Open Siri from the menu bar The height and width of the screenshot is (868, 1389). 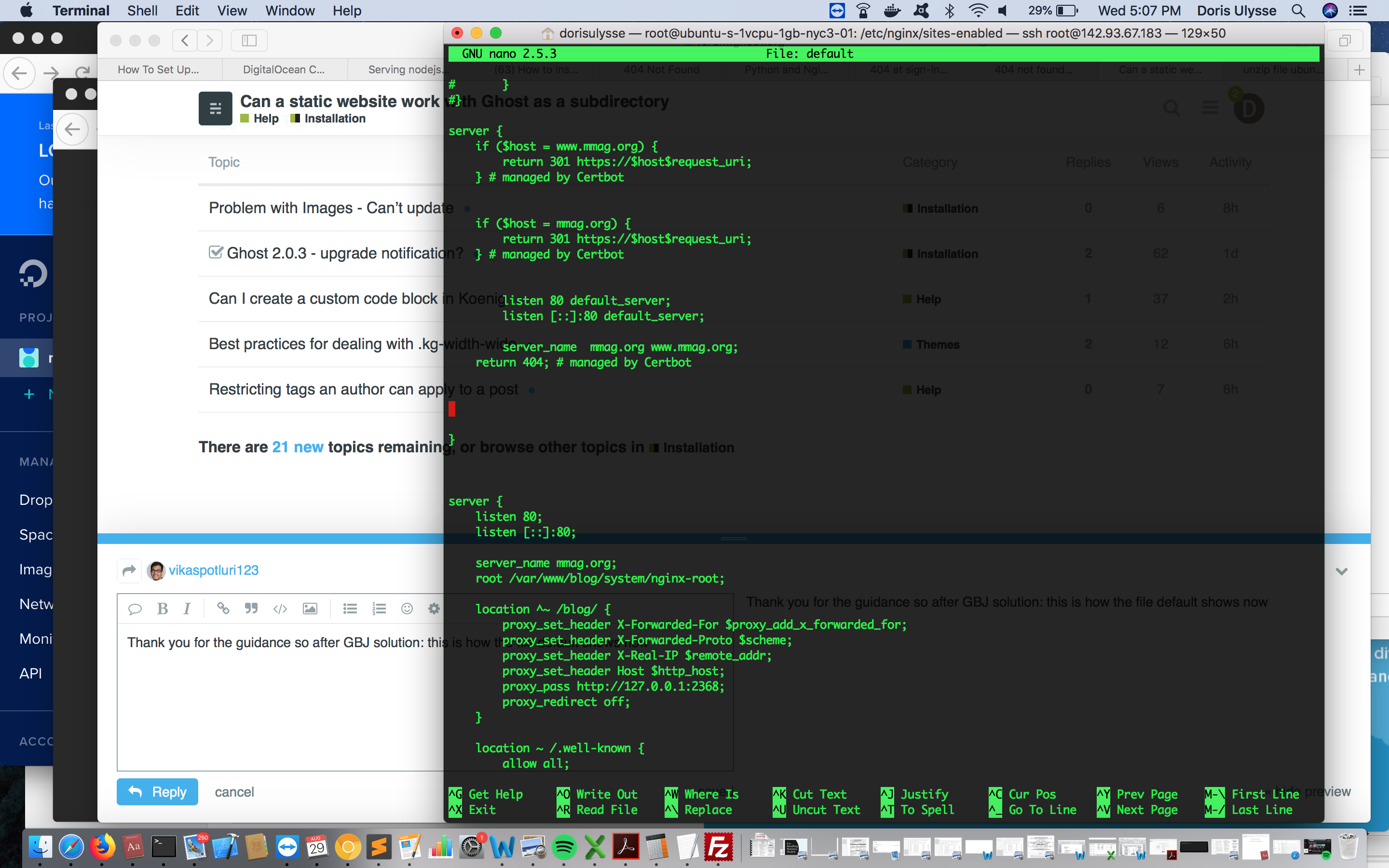pyautogui.click(x=1330, y=10)
